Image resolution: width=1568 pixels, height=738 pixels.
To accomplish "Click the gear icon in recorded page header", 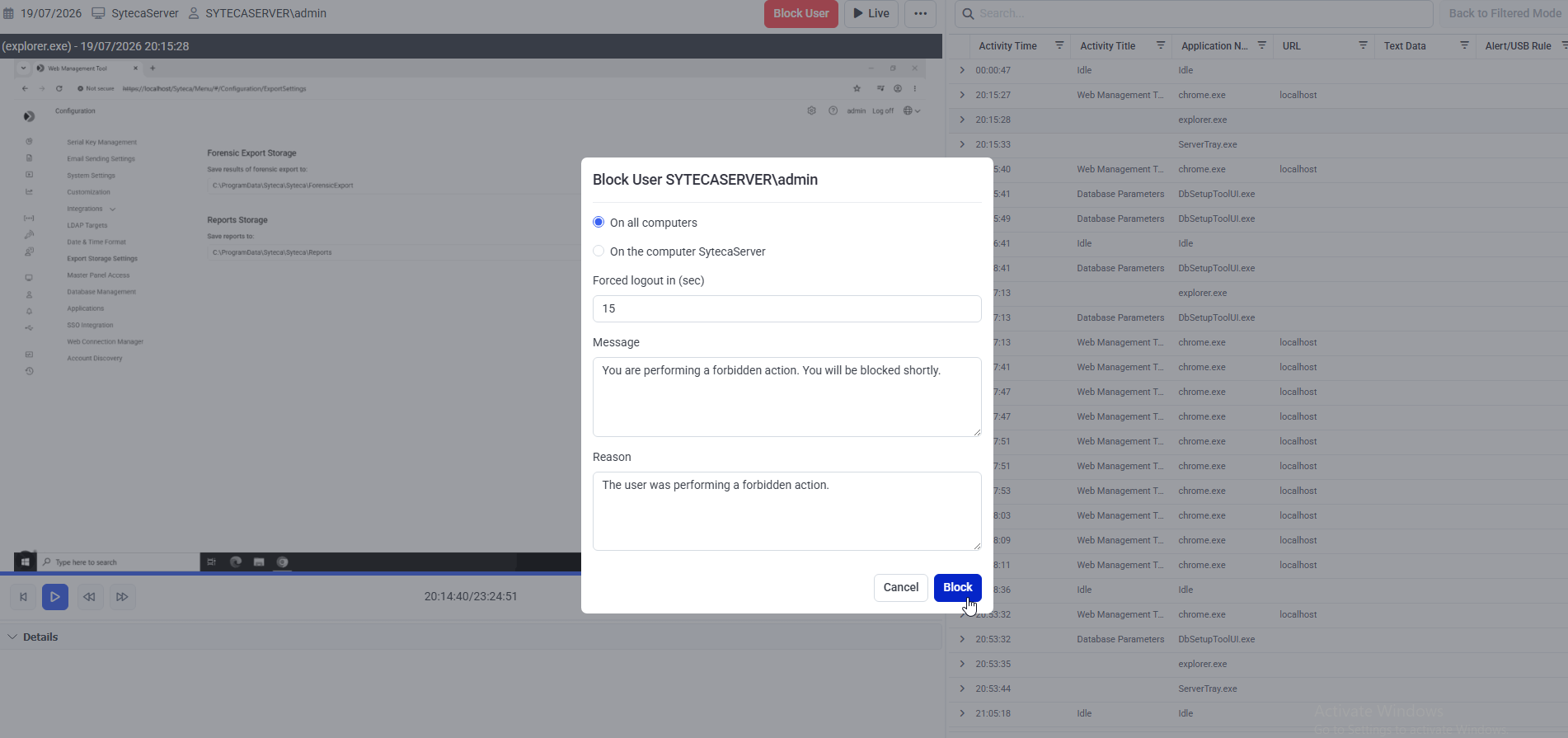I will [812, 110].
